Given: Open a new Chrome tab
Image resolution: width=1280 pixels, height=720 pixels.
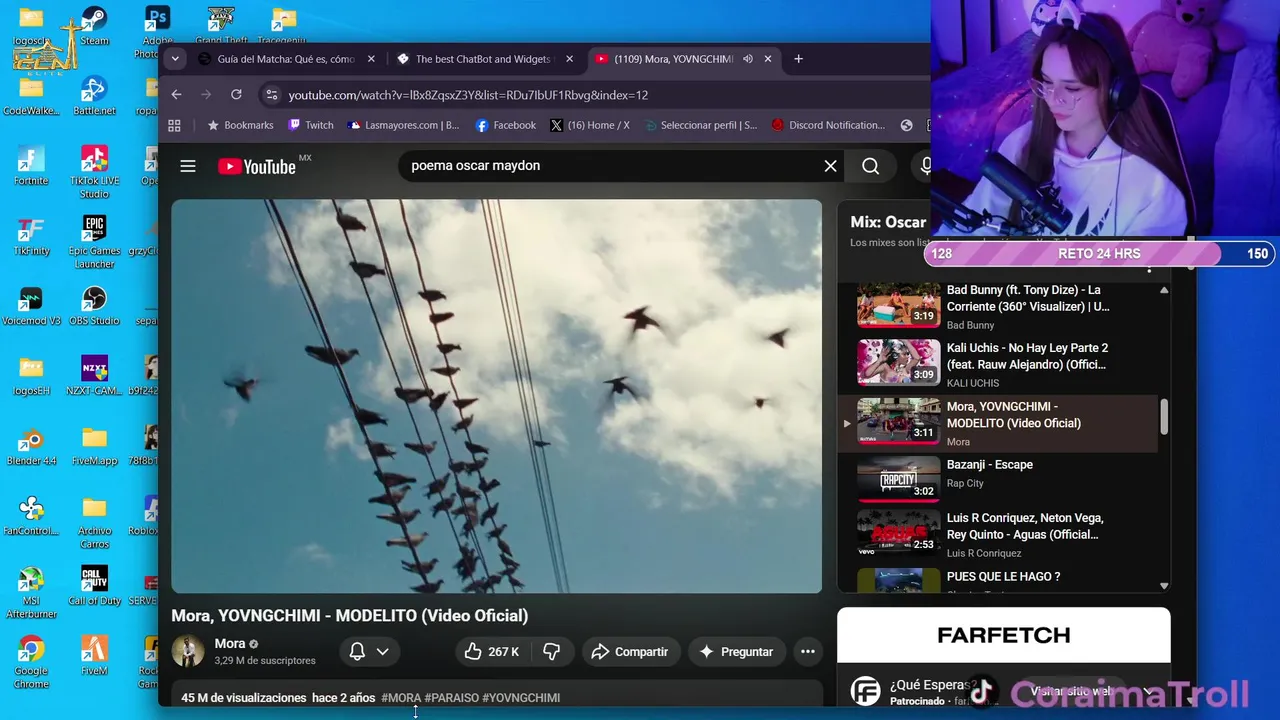Looking at the screenshot, I should pos(798,59).
